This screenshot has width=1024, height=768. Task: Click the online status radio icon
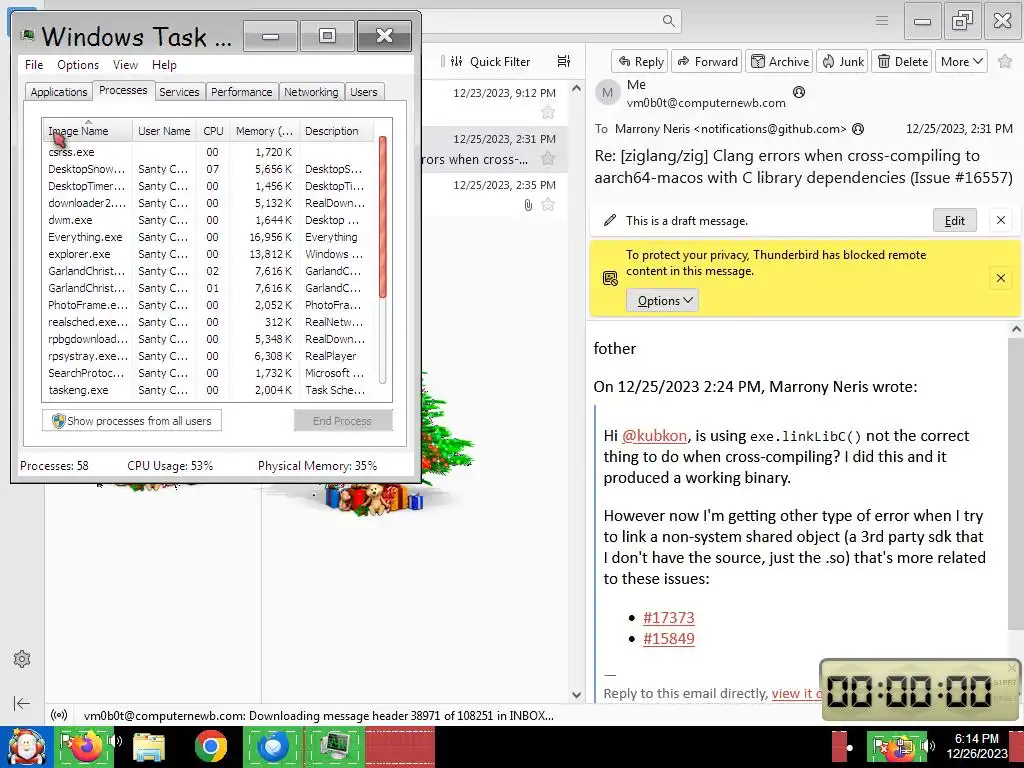(x=59, y=715)
